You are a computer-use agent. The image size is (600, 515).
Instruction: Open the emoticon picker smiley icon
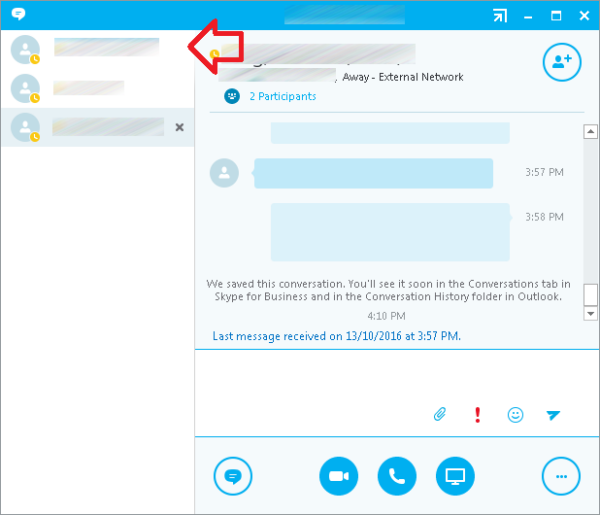coord(515,415)
